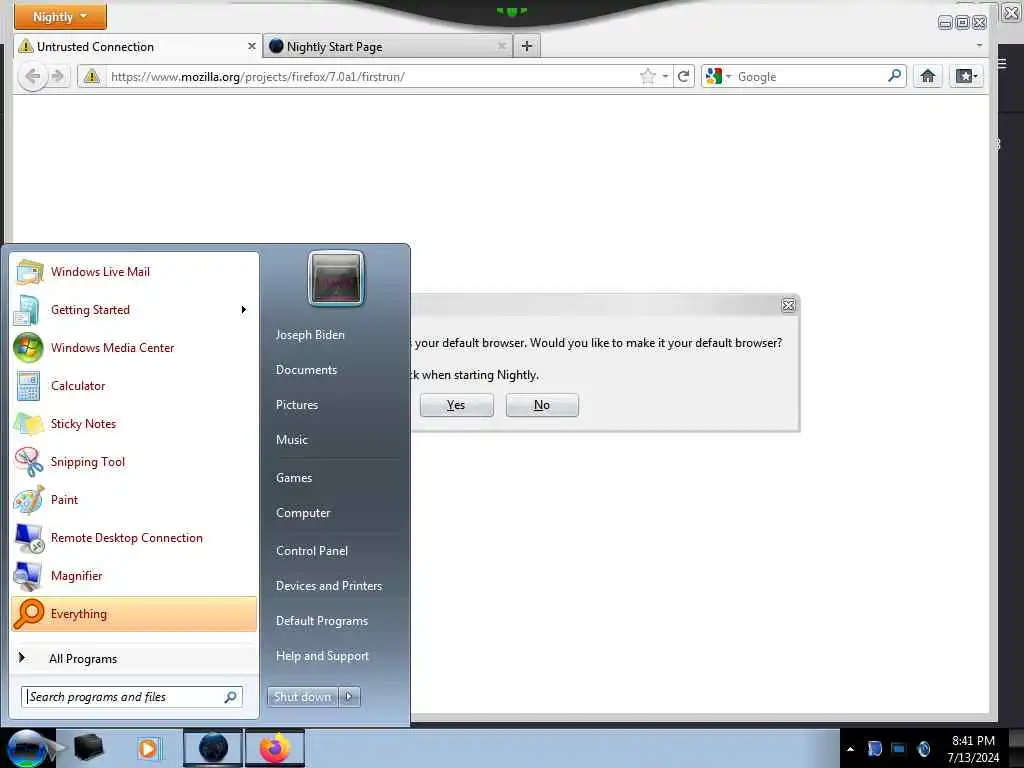Viewport: 1024px width, 768px height.
Task: Expand the Getting Started submenu arrow
Action: click(244, 310)
